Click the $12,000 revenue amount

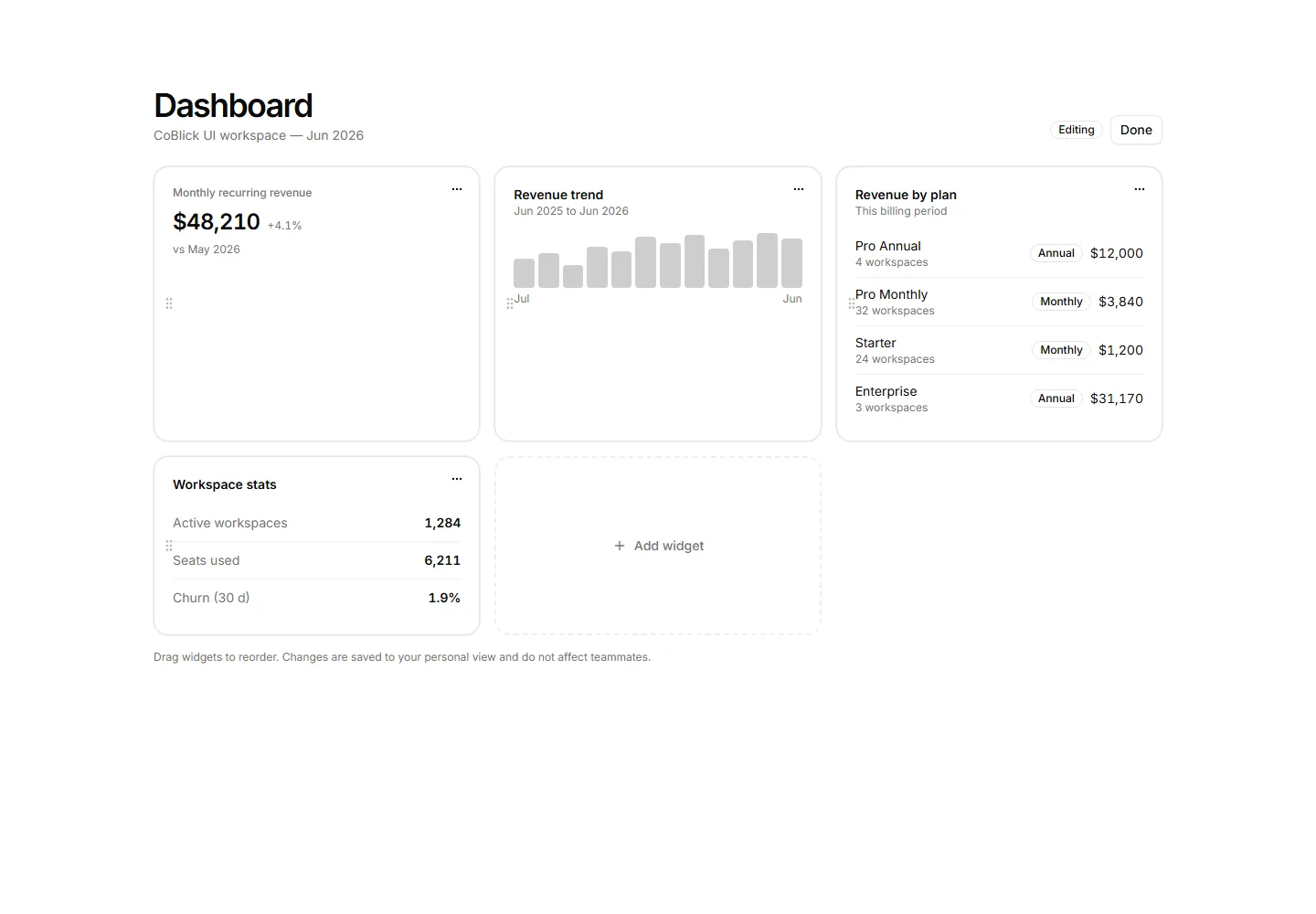point(1117,253)
